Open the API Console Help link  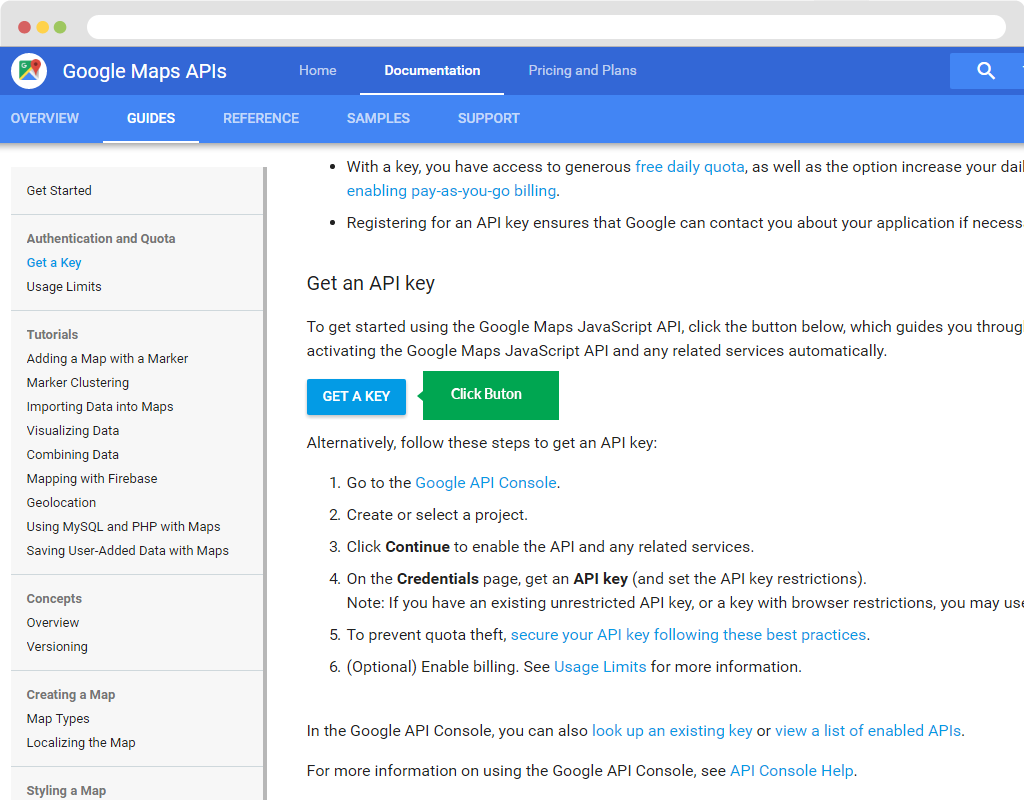click(x=792, y=771)
